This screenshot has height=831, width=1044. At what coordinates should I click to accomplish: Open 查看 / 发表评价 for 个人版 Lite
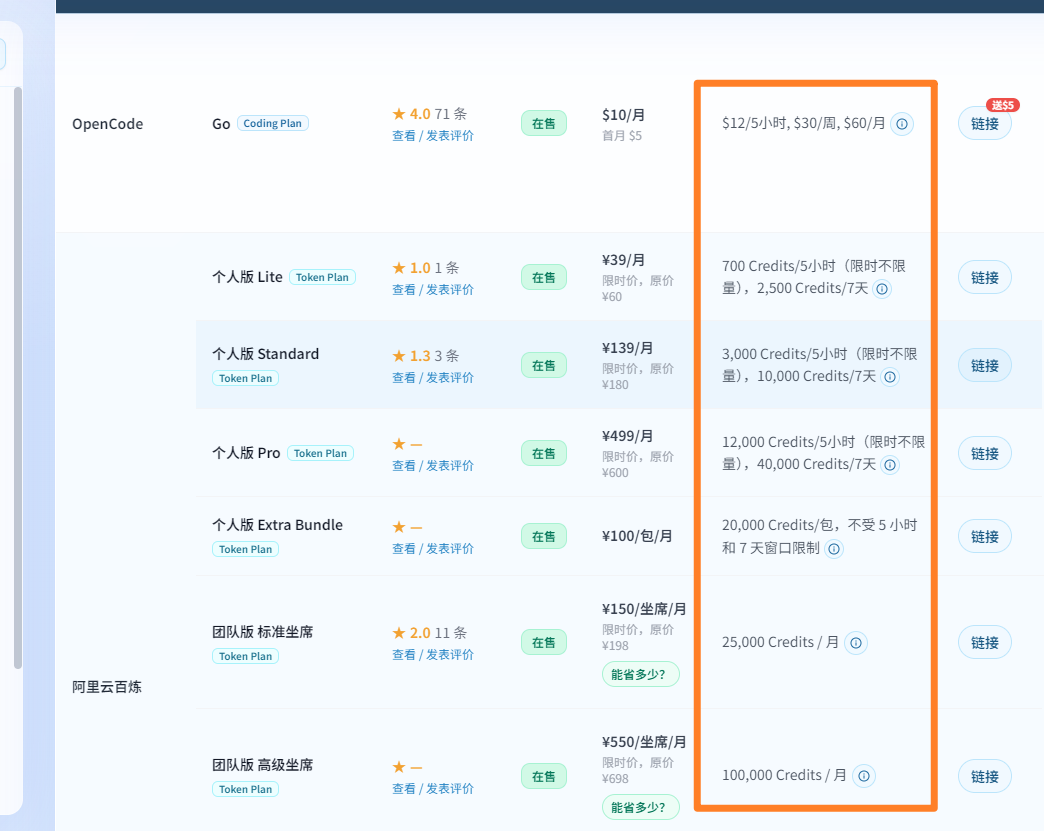click(433, 290)
